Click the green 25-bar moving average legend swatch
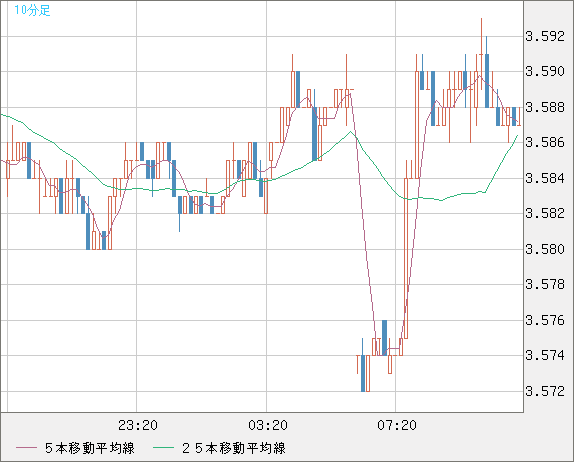574x462 pixels. point(163,448)
